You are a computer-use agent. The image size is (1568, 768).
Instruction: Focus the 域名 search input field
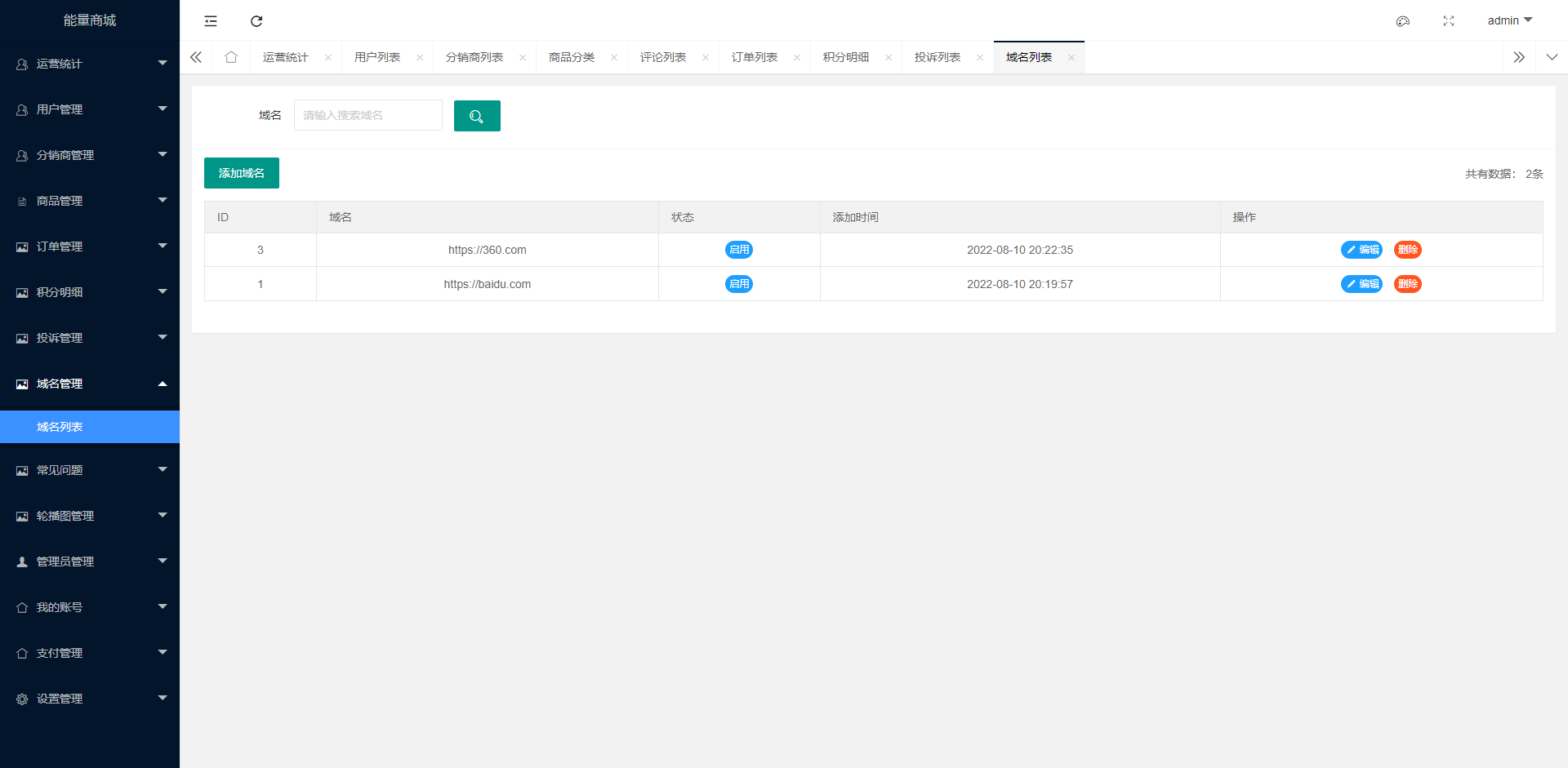click(x=367, y=115)
